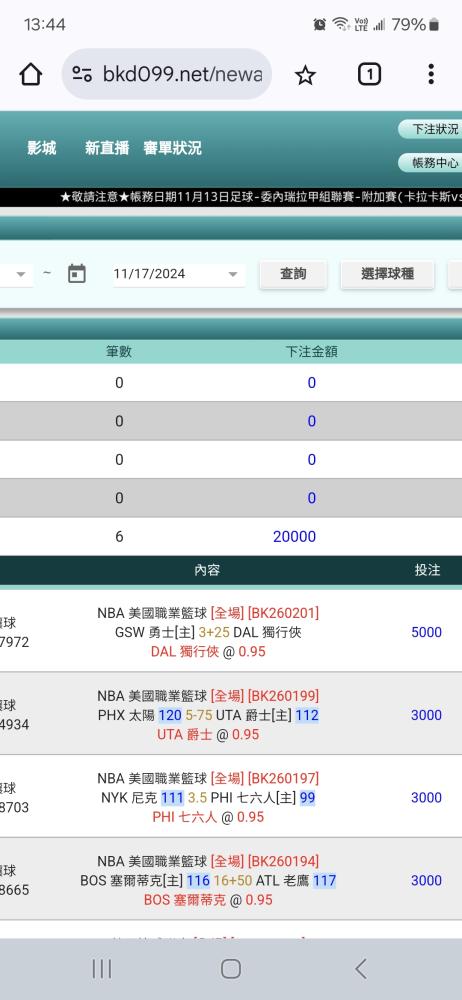Click the 選擇球種 button

[387, 274]
